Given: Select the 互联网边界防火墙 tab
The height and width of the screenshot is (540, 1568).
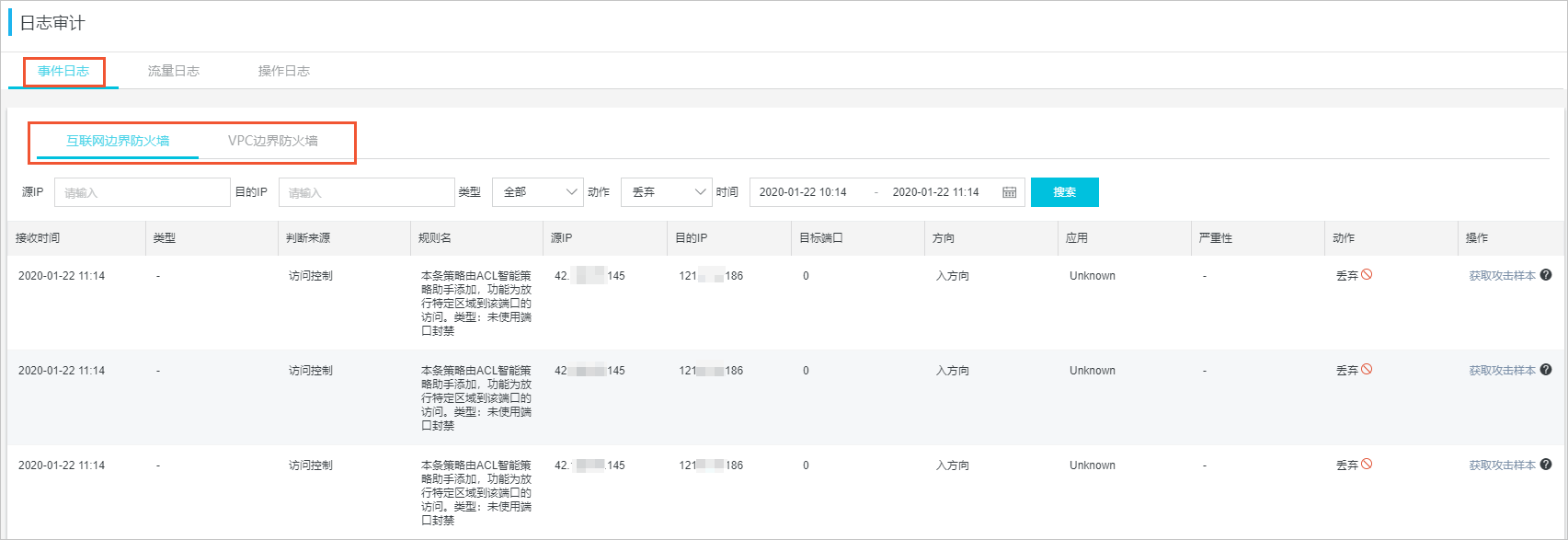Looking at the screenshot, I should [118, 141].
